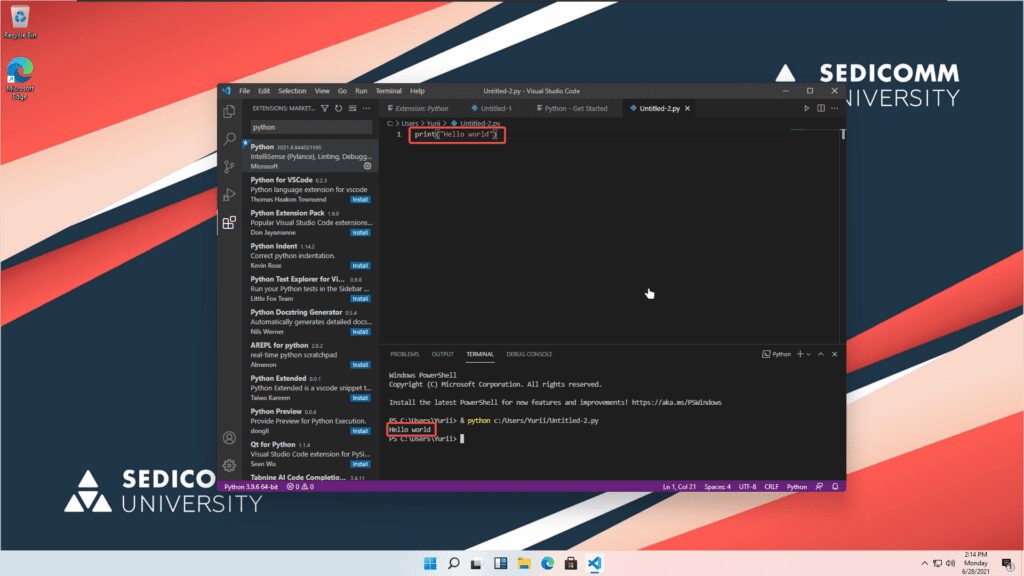Install the Python Indent extension
The image size is (1024, 576).
361,265
